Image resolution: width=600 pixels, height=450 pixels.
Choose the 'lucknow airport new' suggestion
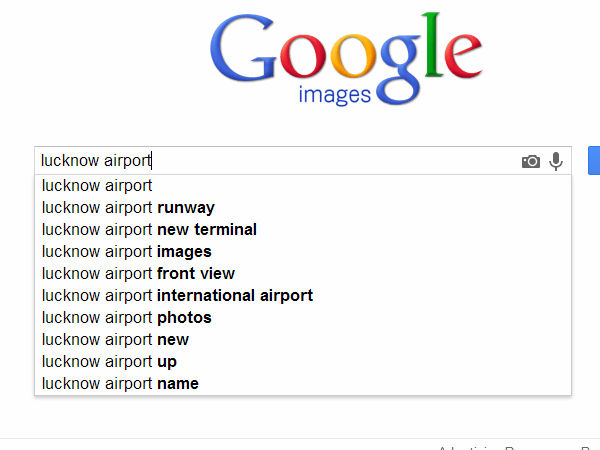point(115,340)
